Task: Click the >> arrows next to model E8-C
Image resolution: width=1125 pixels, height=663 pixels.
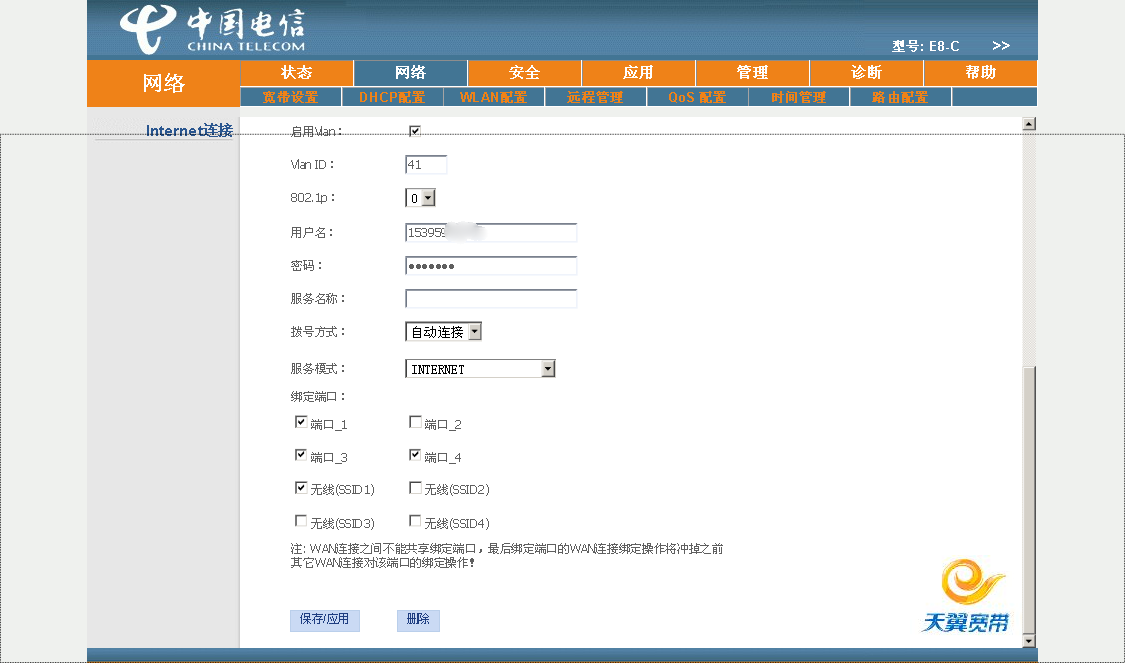Action: (1001, 46)
